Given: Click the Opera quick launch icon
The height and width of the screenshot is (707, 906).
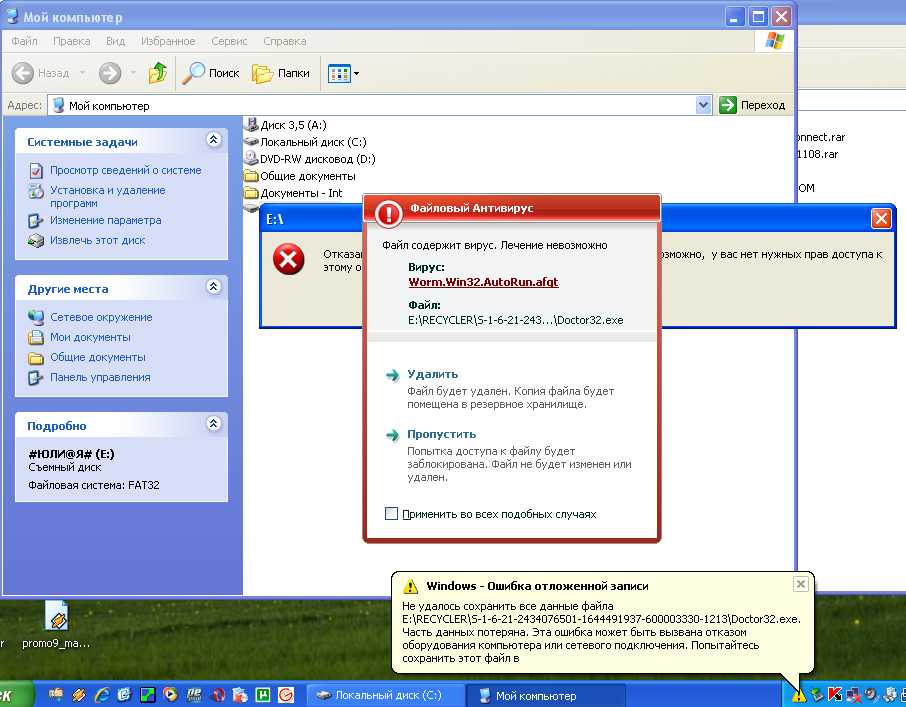Looking at the screenshot, I should (217, 695).
